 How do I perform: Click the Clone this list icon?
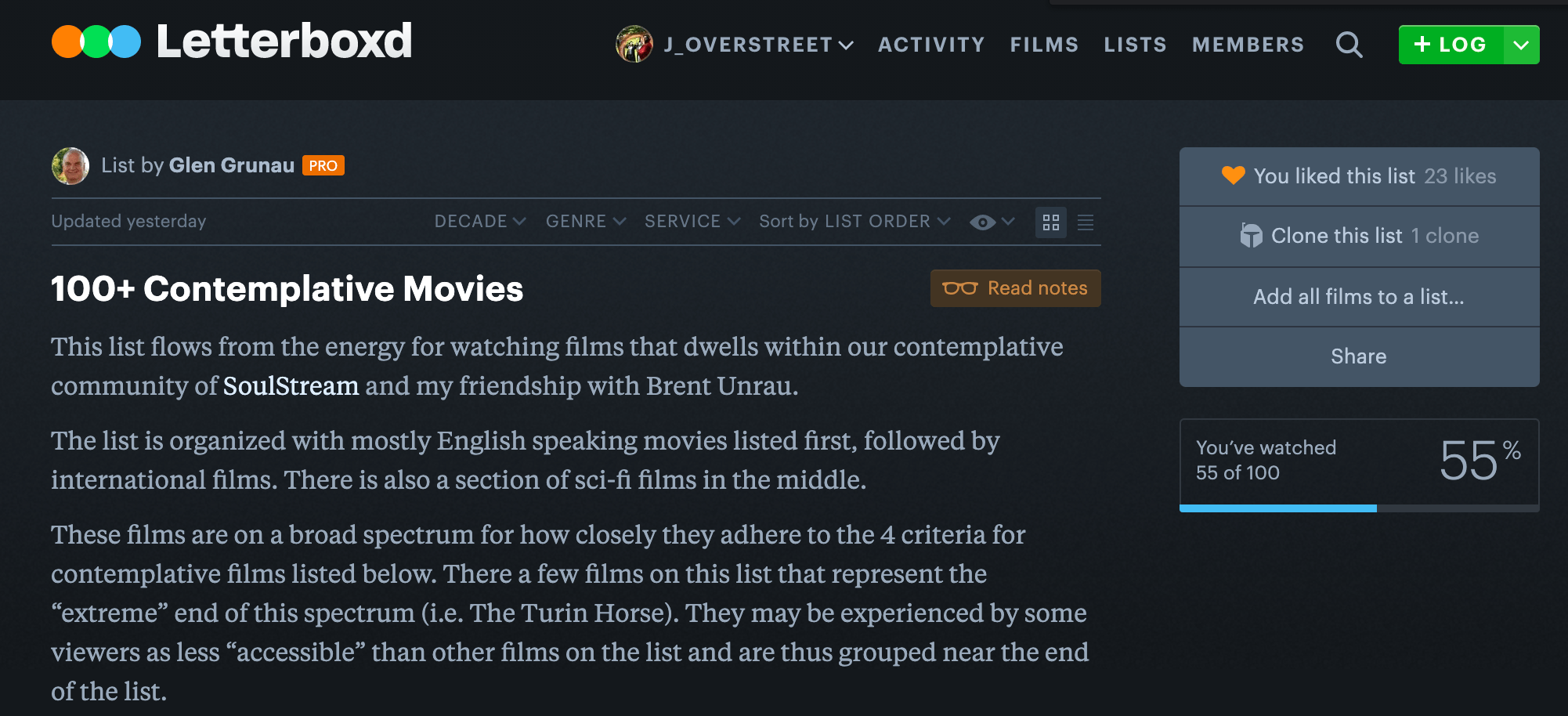(1251, 235)
